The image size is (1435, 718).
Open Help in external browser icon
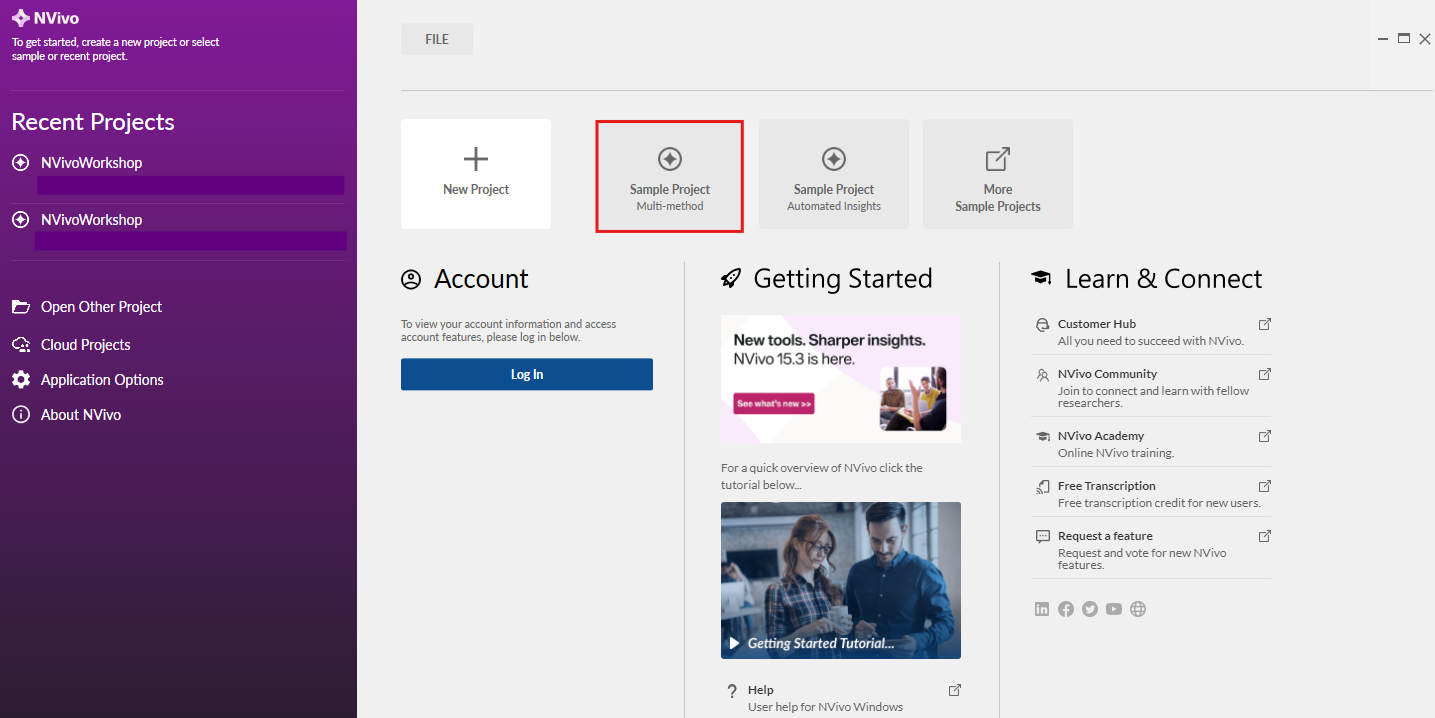[x=955, y=690]
